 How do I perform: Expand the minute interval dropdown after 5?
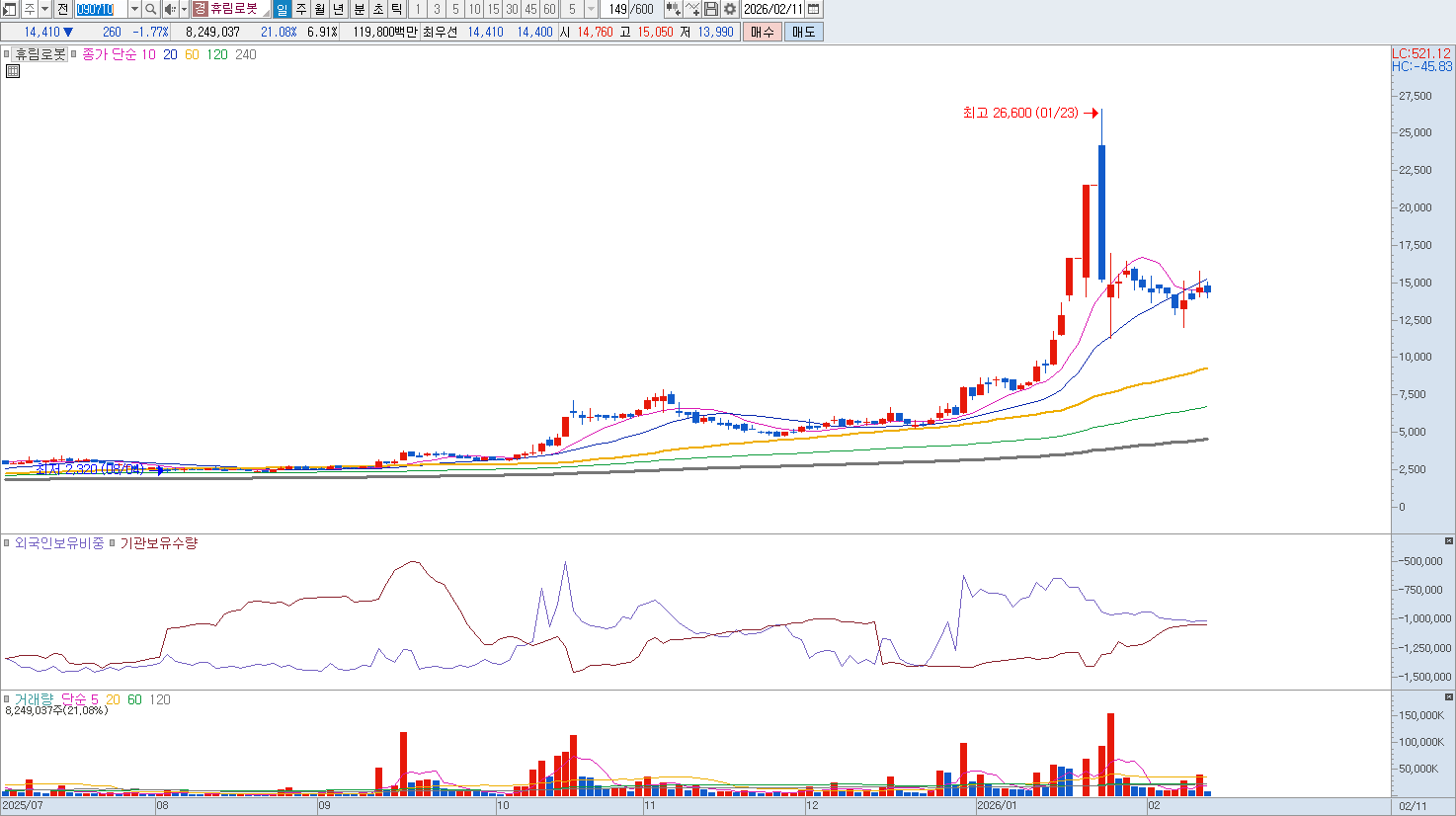591,9
